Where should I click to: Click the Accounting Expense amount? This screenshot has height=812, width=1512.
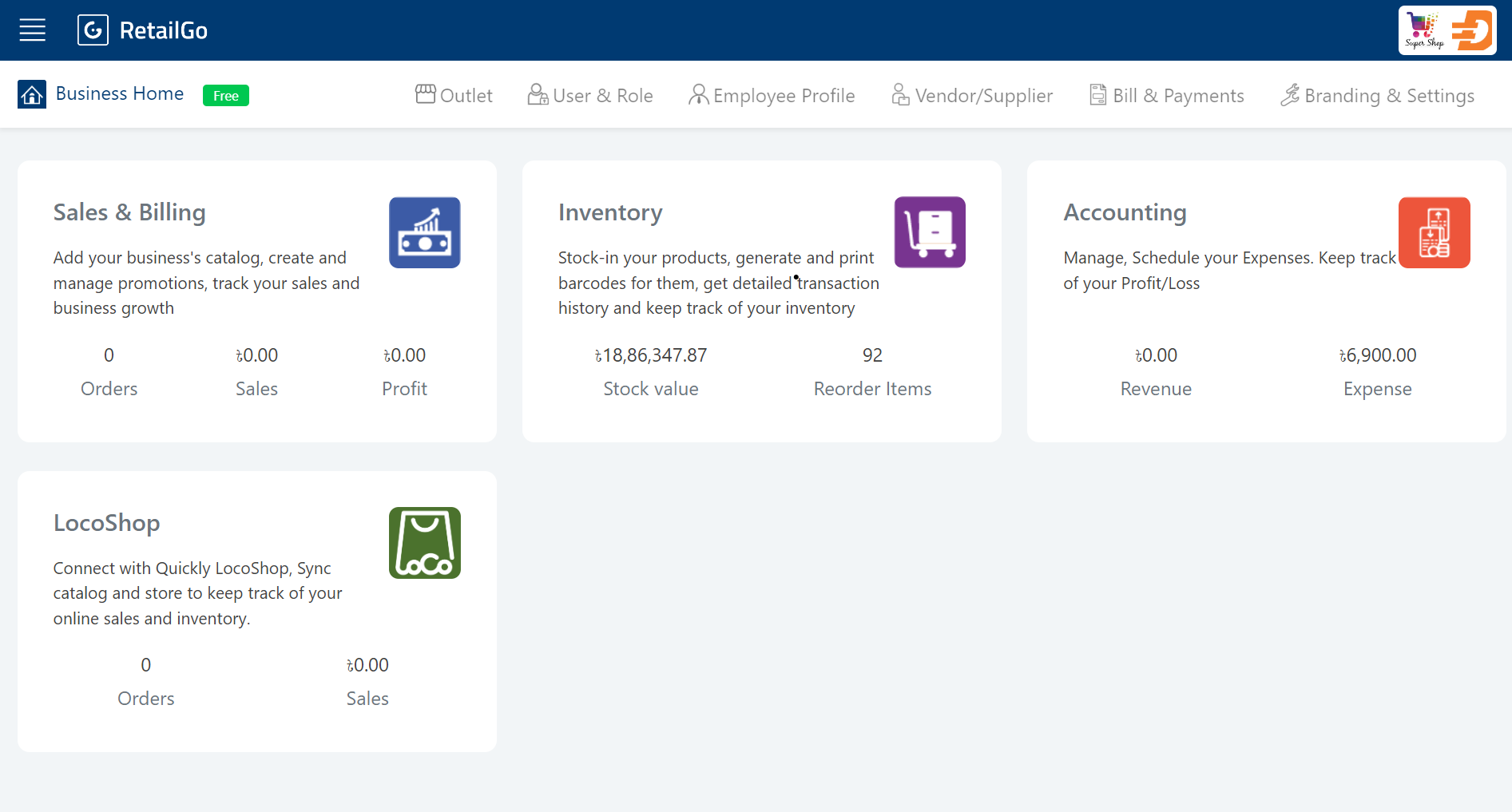[1378, 355]
